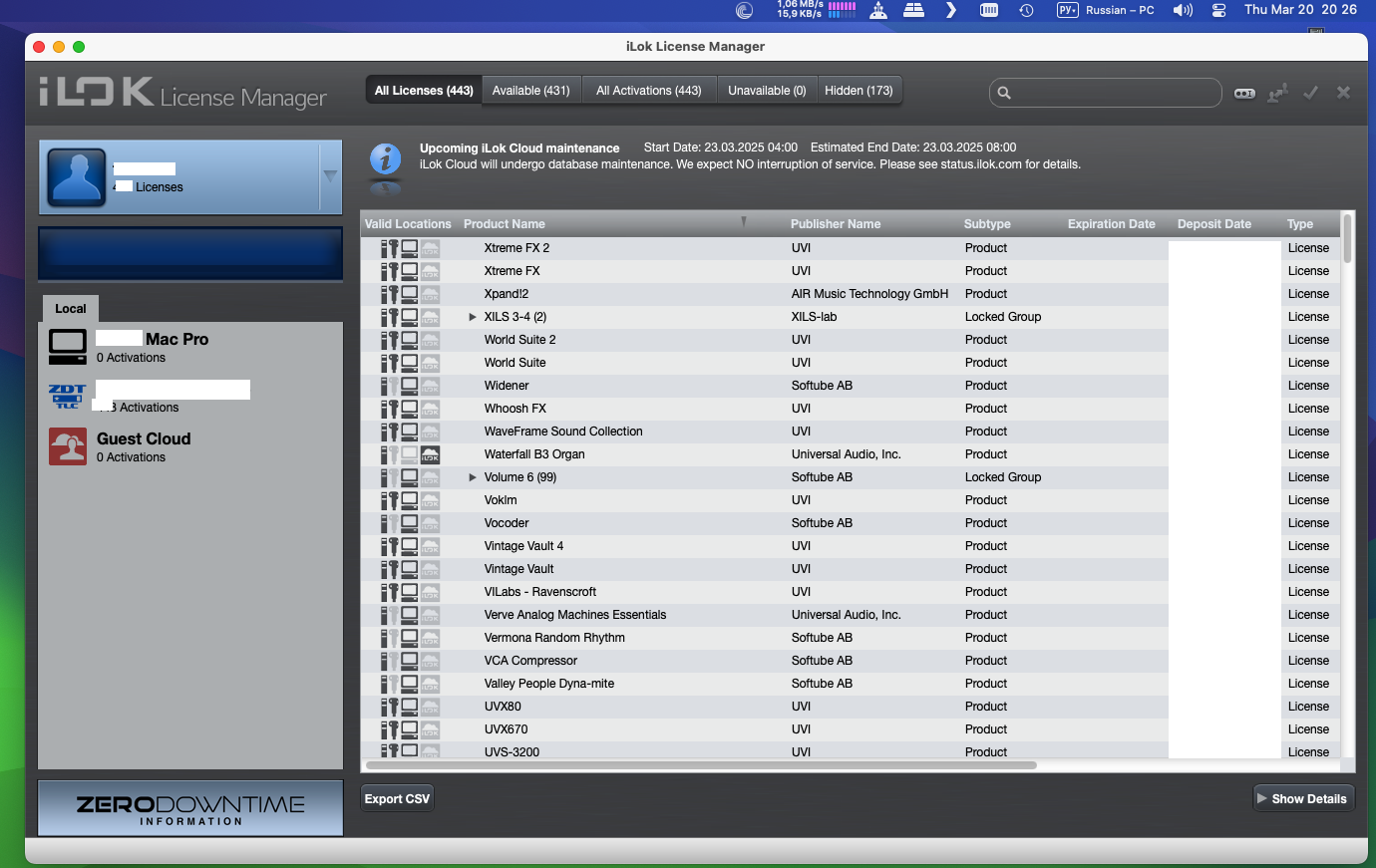
Task: Click the AIR Music Technology GmbH publisher cell
Action: [869, 294]
